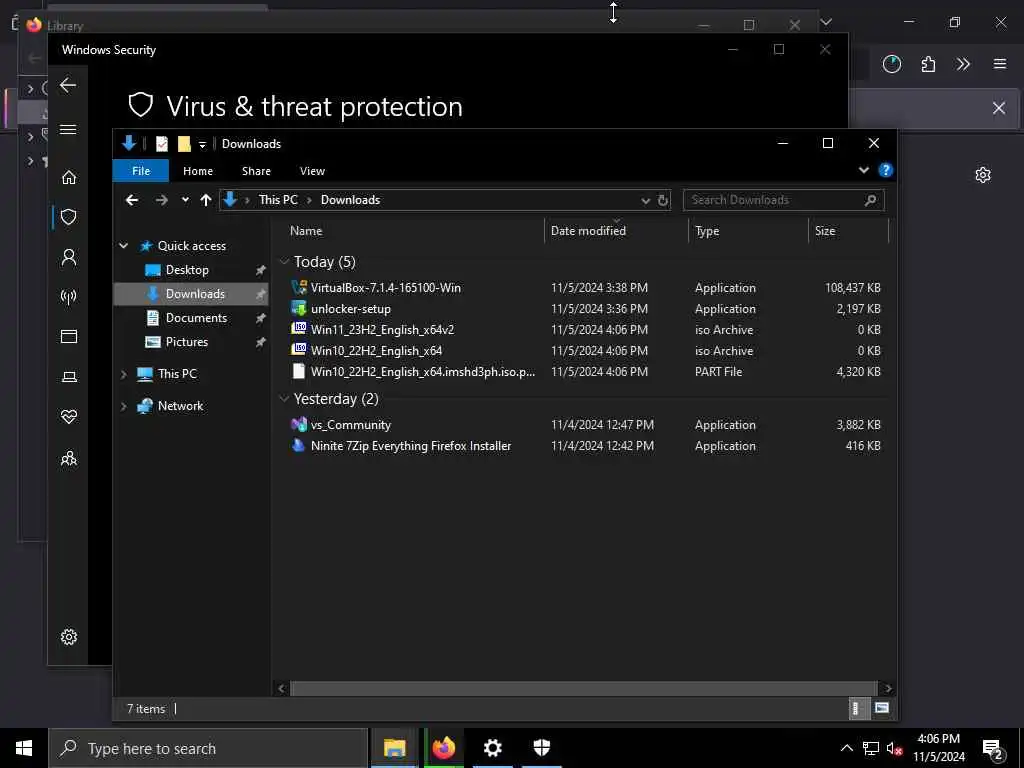Open Account protection person icon in Windows Security
This screenshot has height=768, width=1024.
69,257
